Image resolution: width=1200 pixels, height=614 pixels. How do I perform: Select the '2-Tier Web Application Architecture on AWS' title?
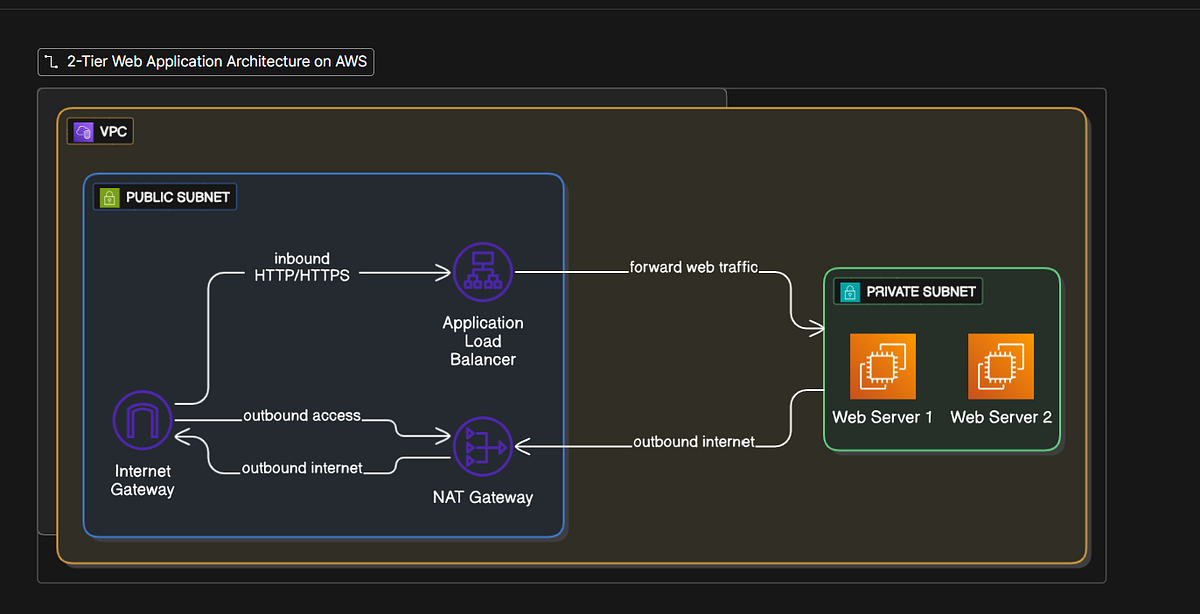(x=217, y=62)
